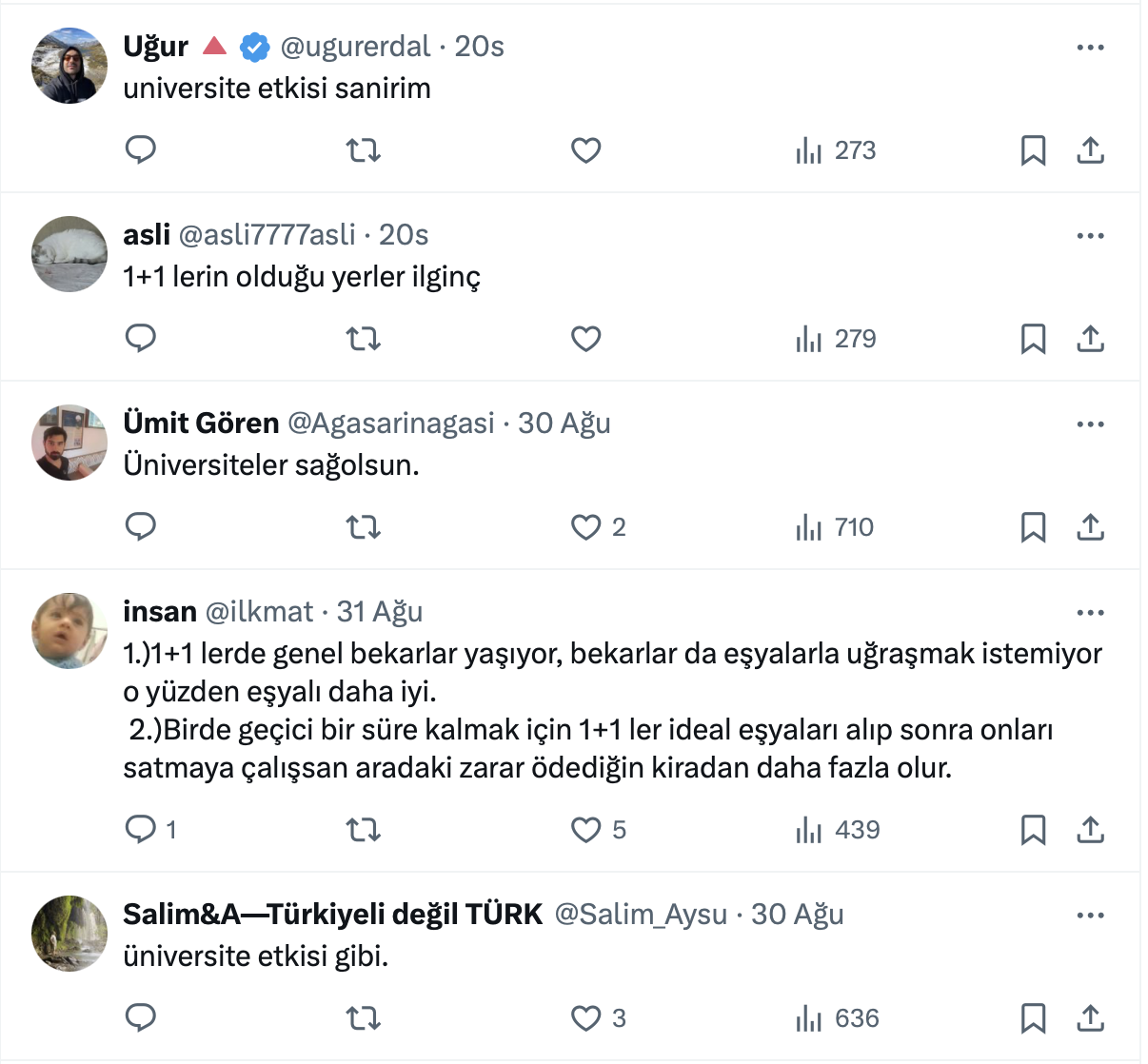
Task: Retweet Salim&A's tweet
Action: pyautogui.click(x=363, y=1018)
